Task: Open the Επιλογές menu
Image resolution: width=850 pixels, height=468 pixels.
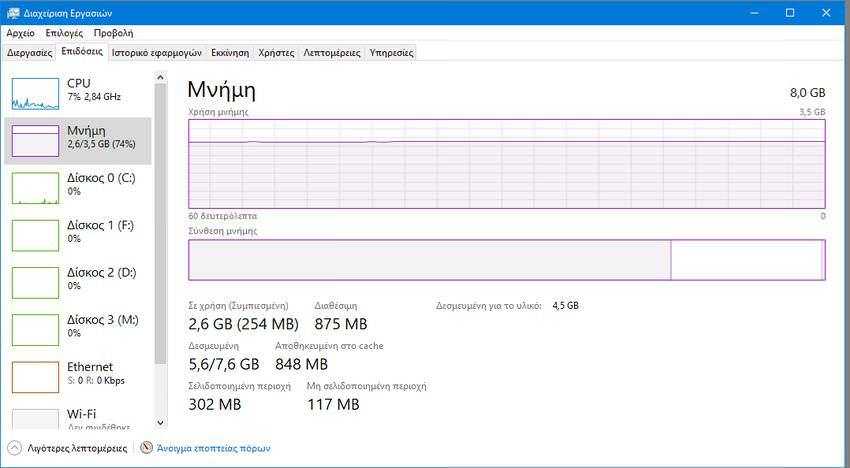Action: tap(64, 33)
